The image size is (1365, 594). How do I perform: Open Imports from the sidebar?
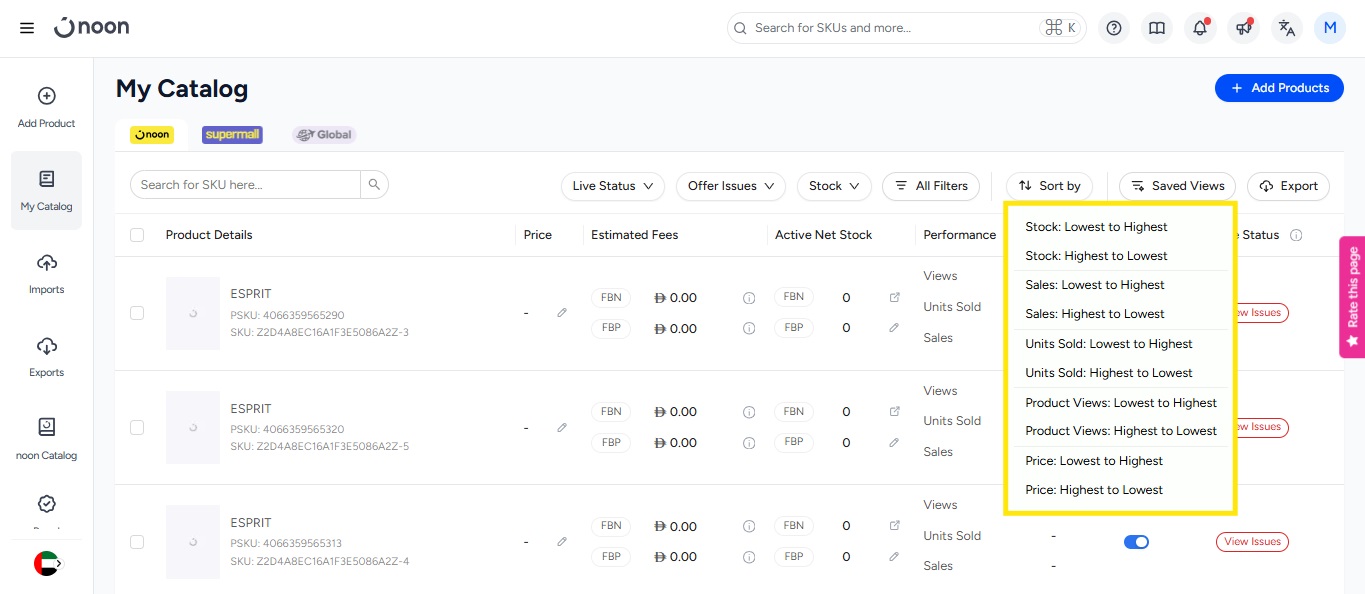point(46,273)
